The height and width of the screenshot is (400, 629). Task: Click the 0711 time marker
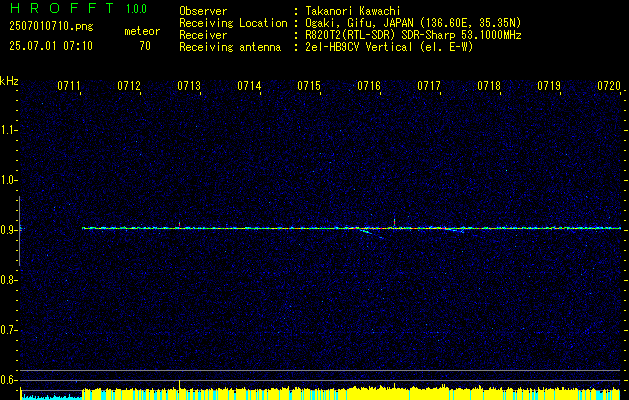click(69, 86)
